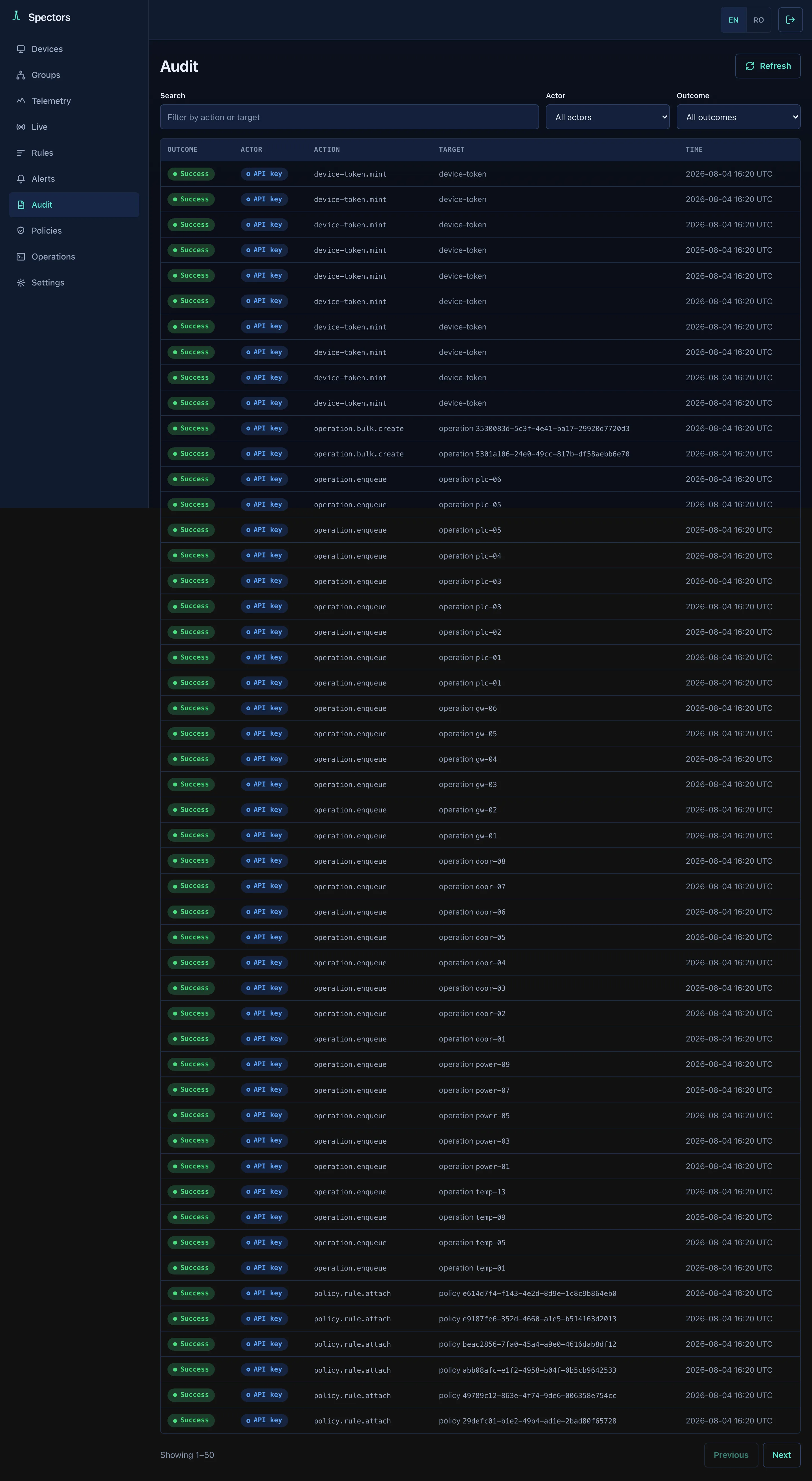Focus the Filter by action or target field
The width and height of the screenshot is (812, 1481).
coord(349,117)
